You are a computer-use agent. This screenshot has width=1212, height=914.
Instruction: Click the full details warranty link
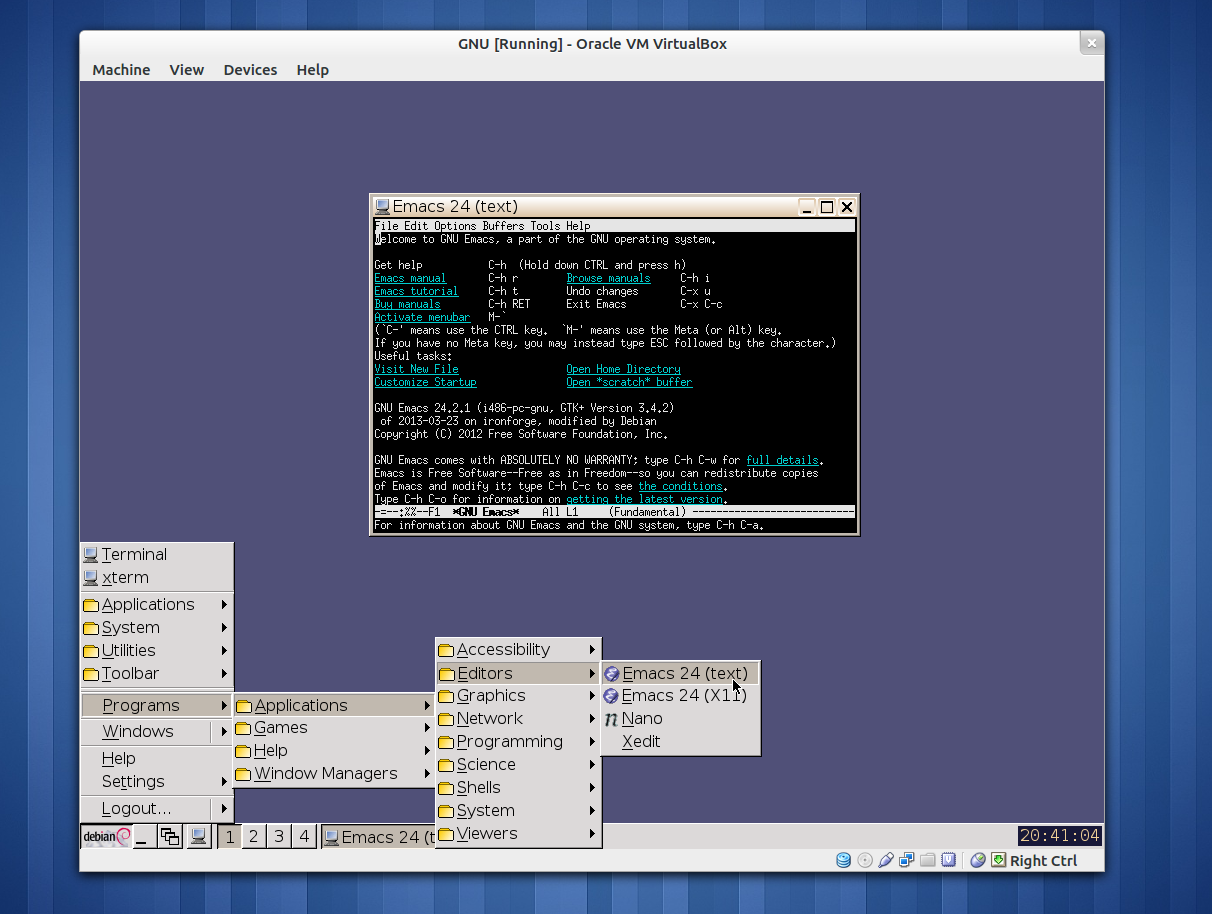tap(782, 460)
